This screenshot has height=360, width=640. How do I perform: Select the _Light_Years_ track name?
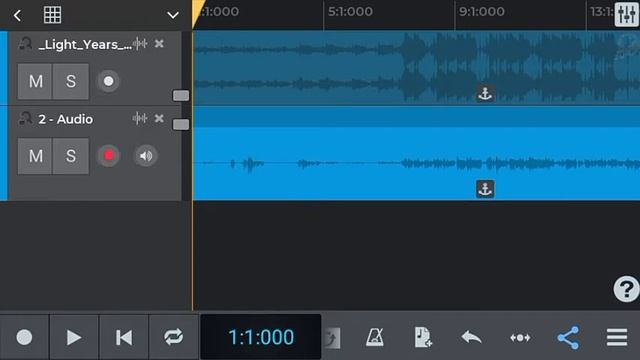coord(85,44)
